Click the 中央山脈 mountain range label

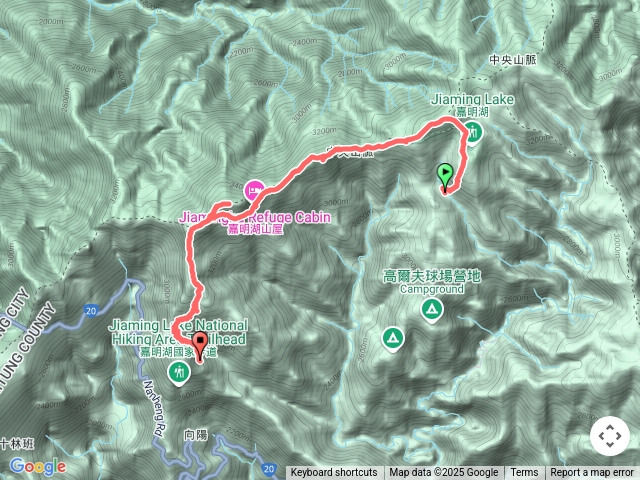513,60
